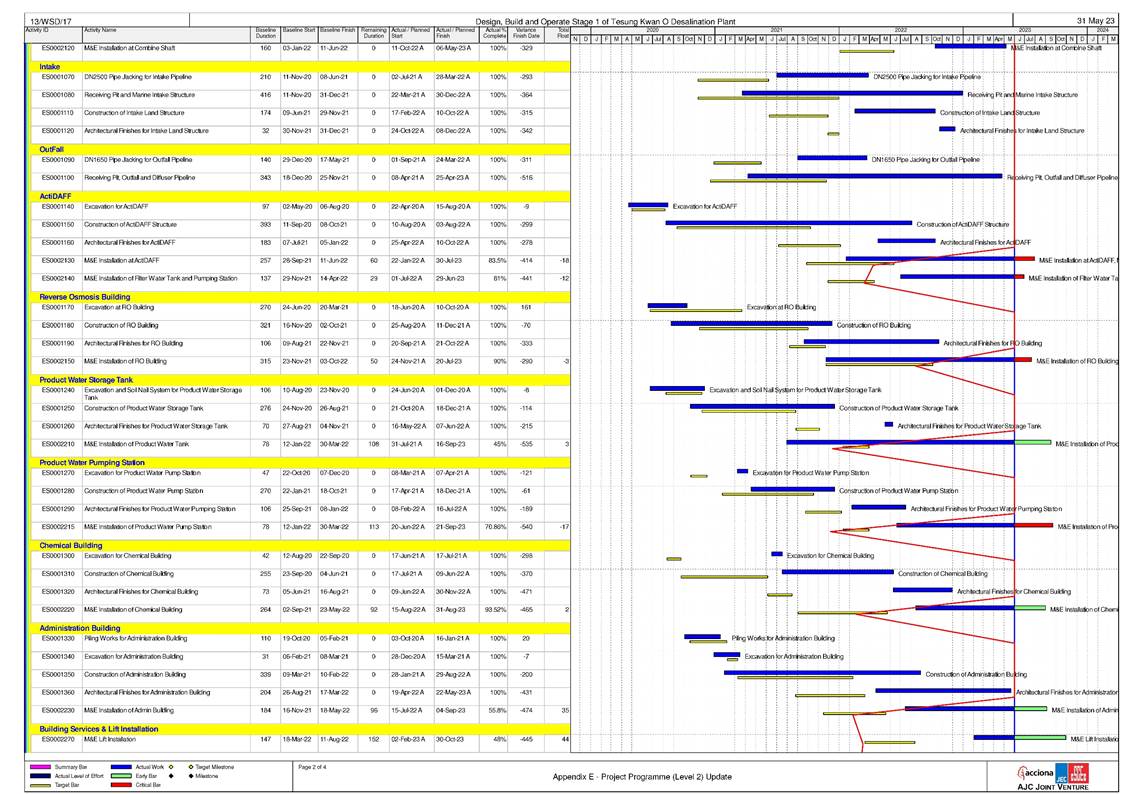The width and height of the screenshot is (1123, 794).
Task: Click the olive Target Bar legend icon
Action: point(41,785)
